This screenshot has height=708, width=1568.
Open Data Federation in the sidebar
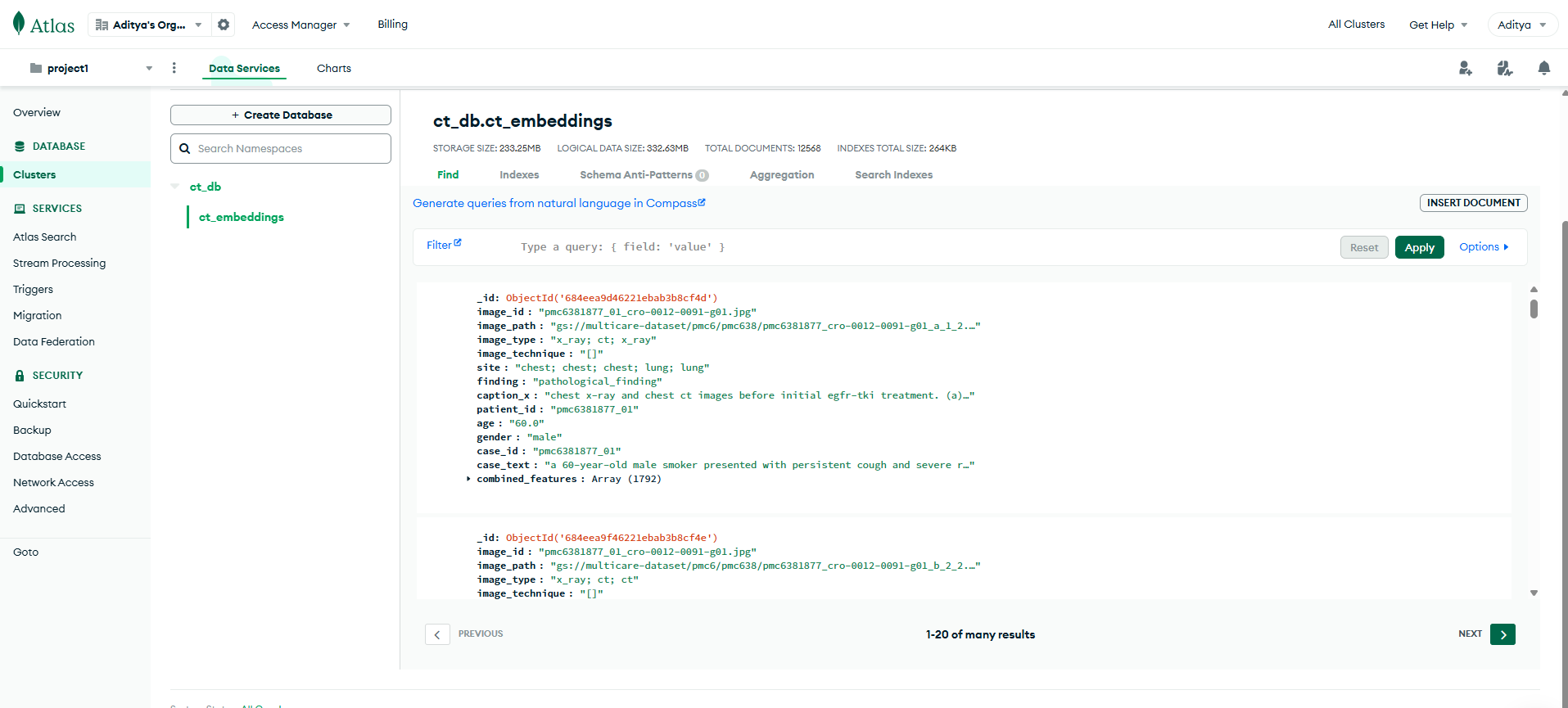point(54,341)
